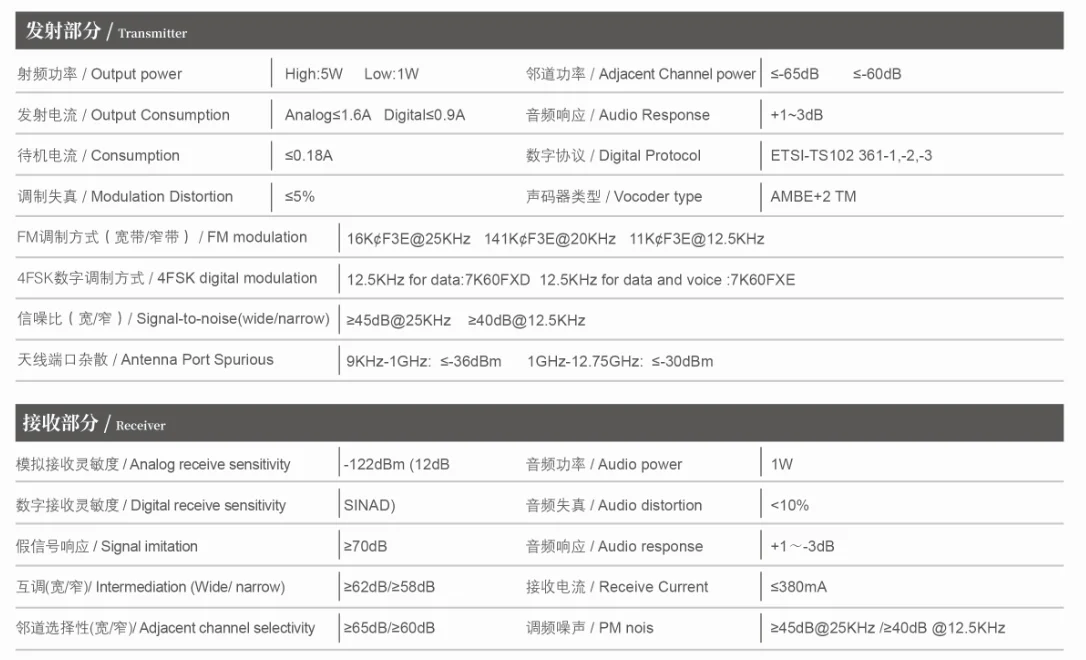Select the ETSI-TS102 361-1,-2,-3 value
This screenshot has height=660, width=1086.
[x=851, y=156]
